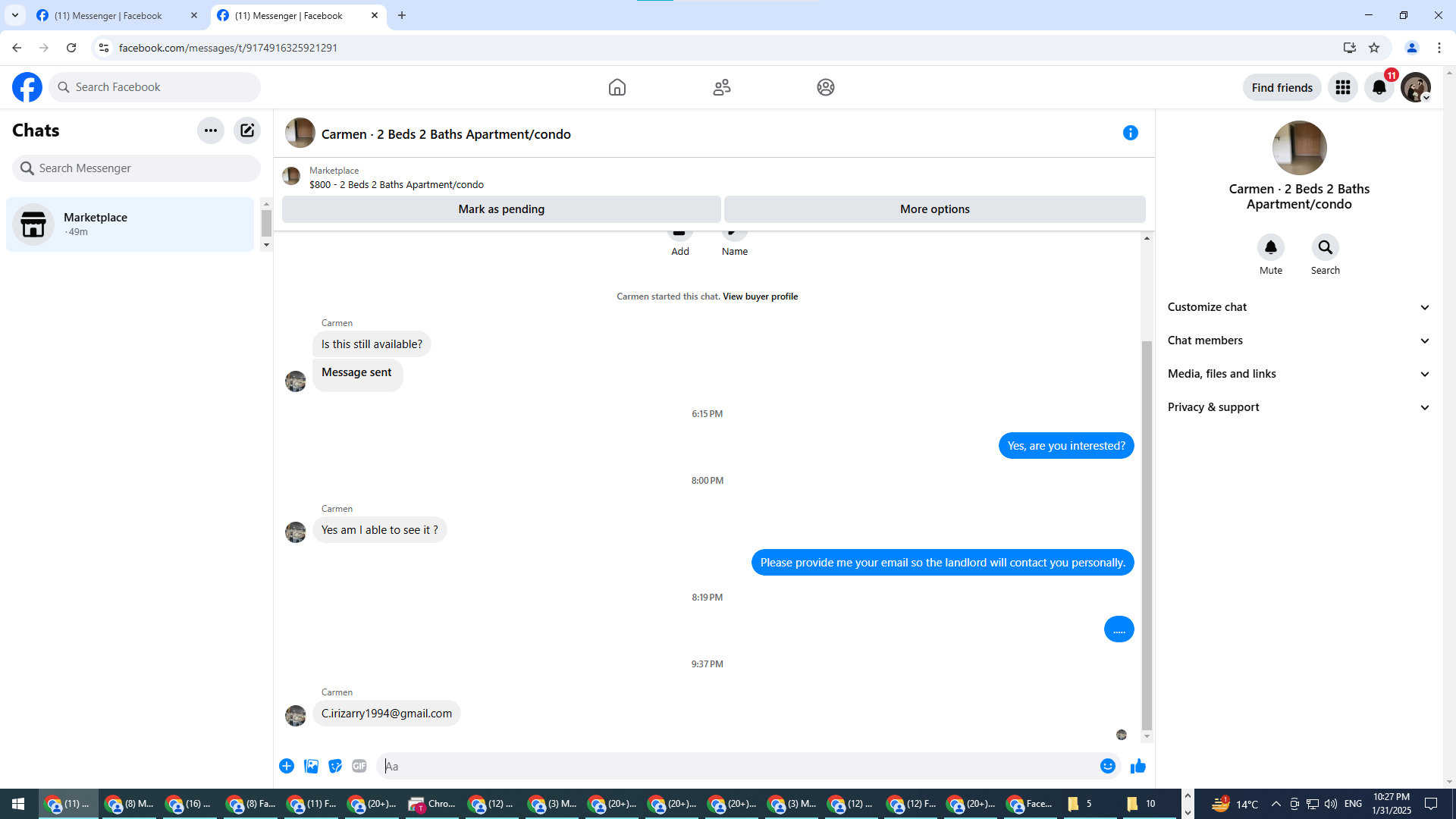Click message 'Is this still available?'
This screenshot has height=819, width=1456.
point(372,344)
